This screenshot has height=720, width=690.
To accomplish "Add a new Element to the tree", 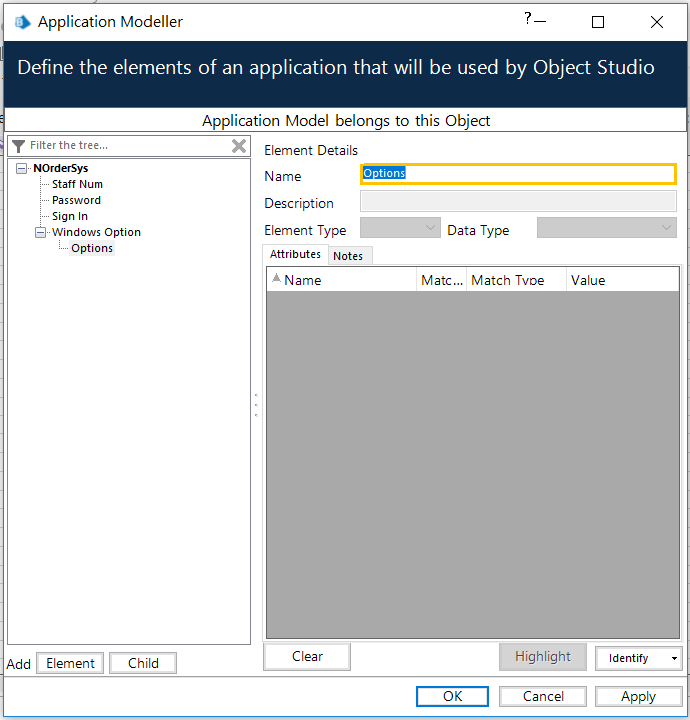I will [70, 663].
